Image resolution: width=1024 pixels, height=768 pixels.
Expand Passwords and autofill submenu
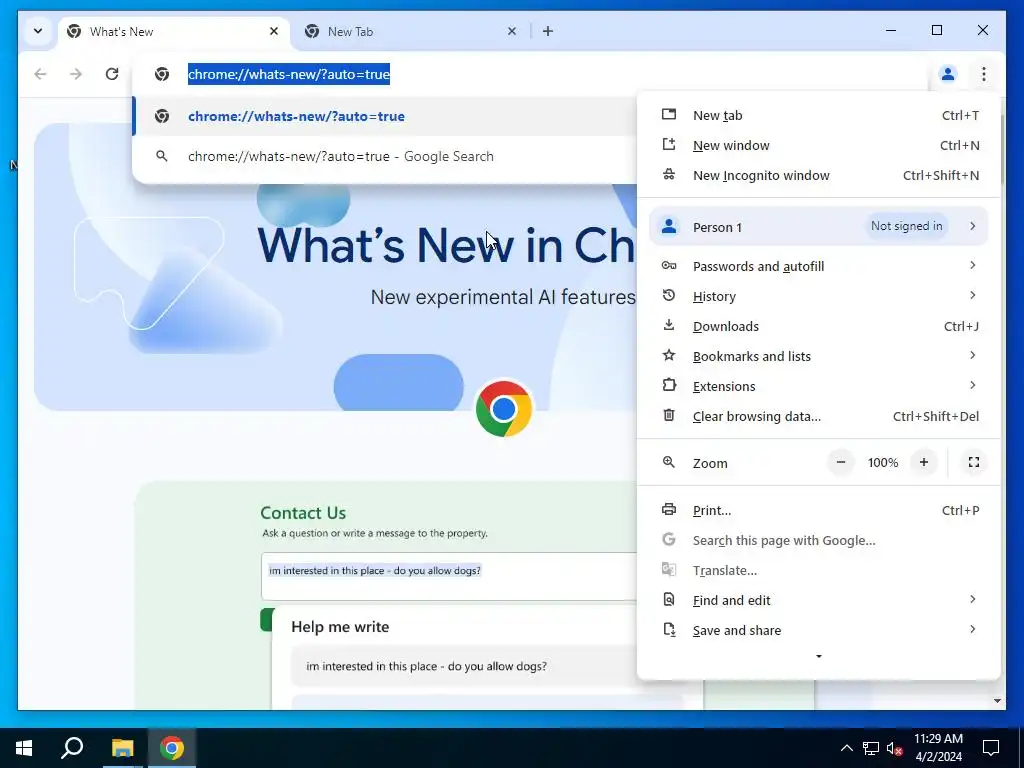click(x=819, y=266)
